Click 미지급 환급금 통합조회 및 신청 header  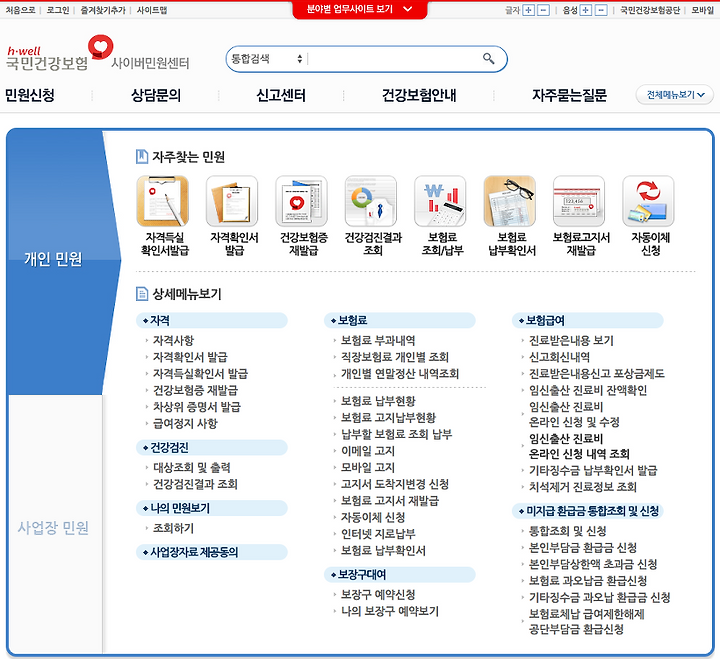click(587, 511)
